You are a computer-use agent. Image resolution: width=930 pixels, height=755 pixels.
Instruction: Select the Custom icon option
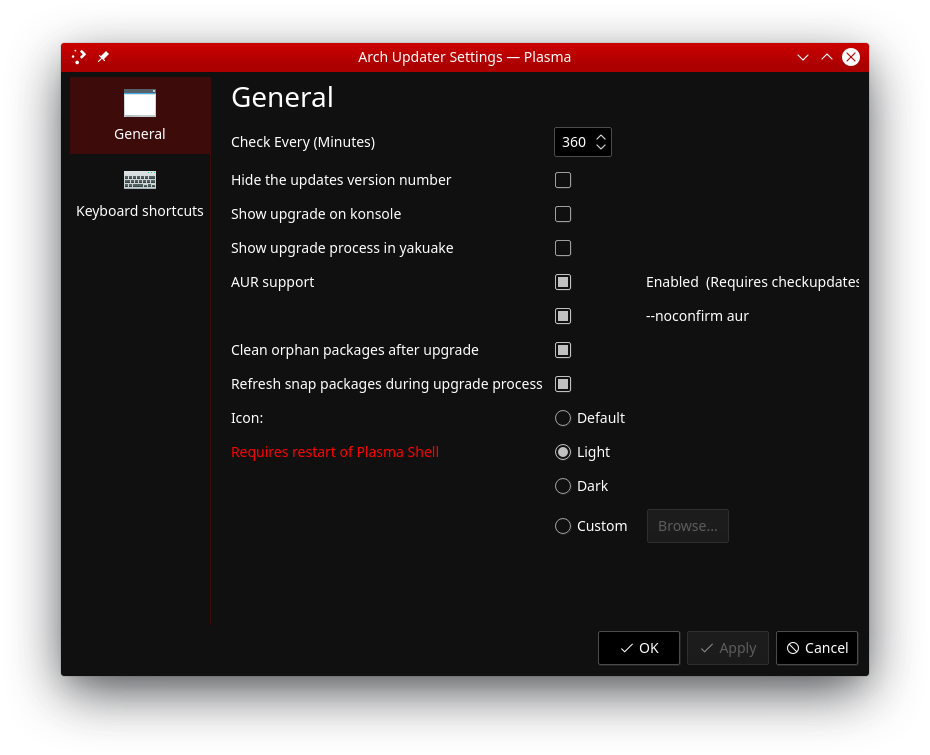click(591, 526)
